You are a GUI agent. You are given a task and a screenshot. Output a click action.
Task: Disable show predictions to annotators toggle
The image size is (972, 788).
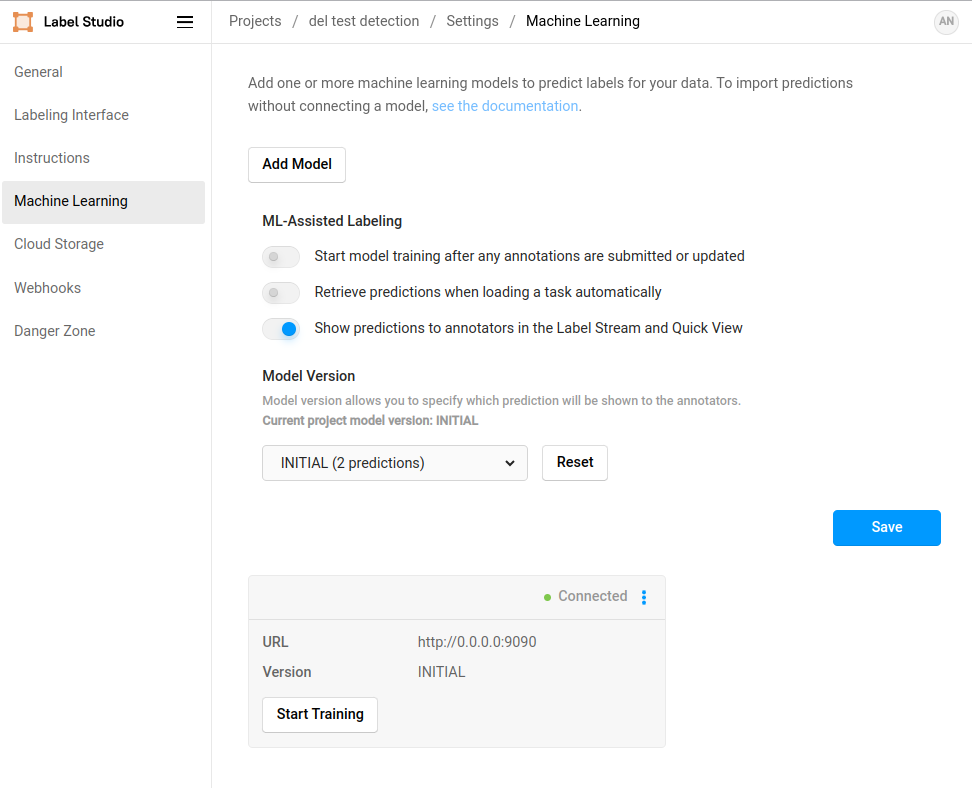281,329
